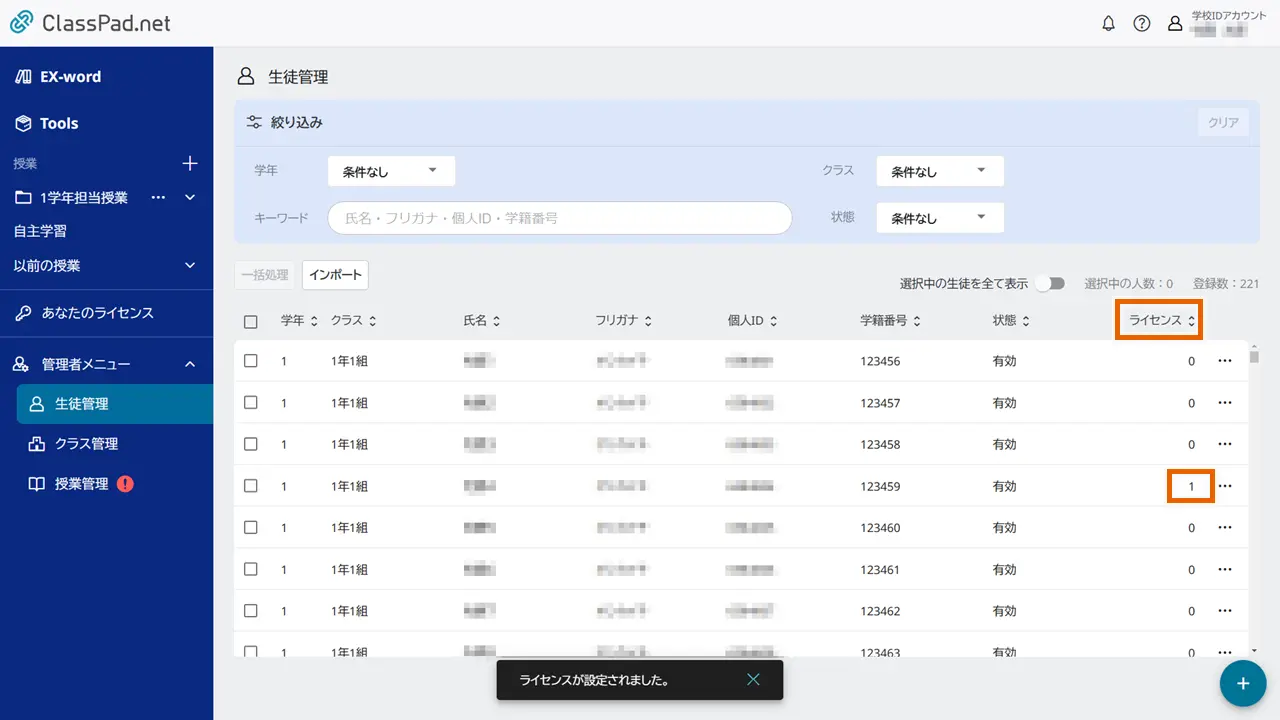Screen dimensions: 1280x720
Task: Click the 学校IDアカウント profile icon
Action: [1175, 22]
